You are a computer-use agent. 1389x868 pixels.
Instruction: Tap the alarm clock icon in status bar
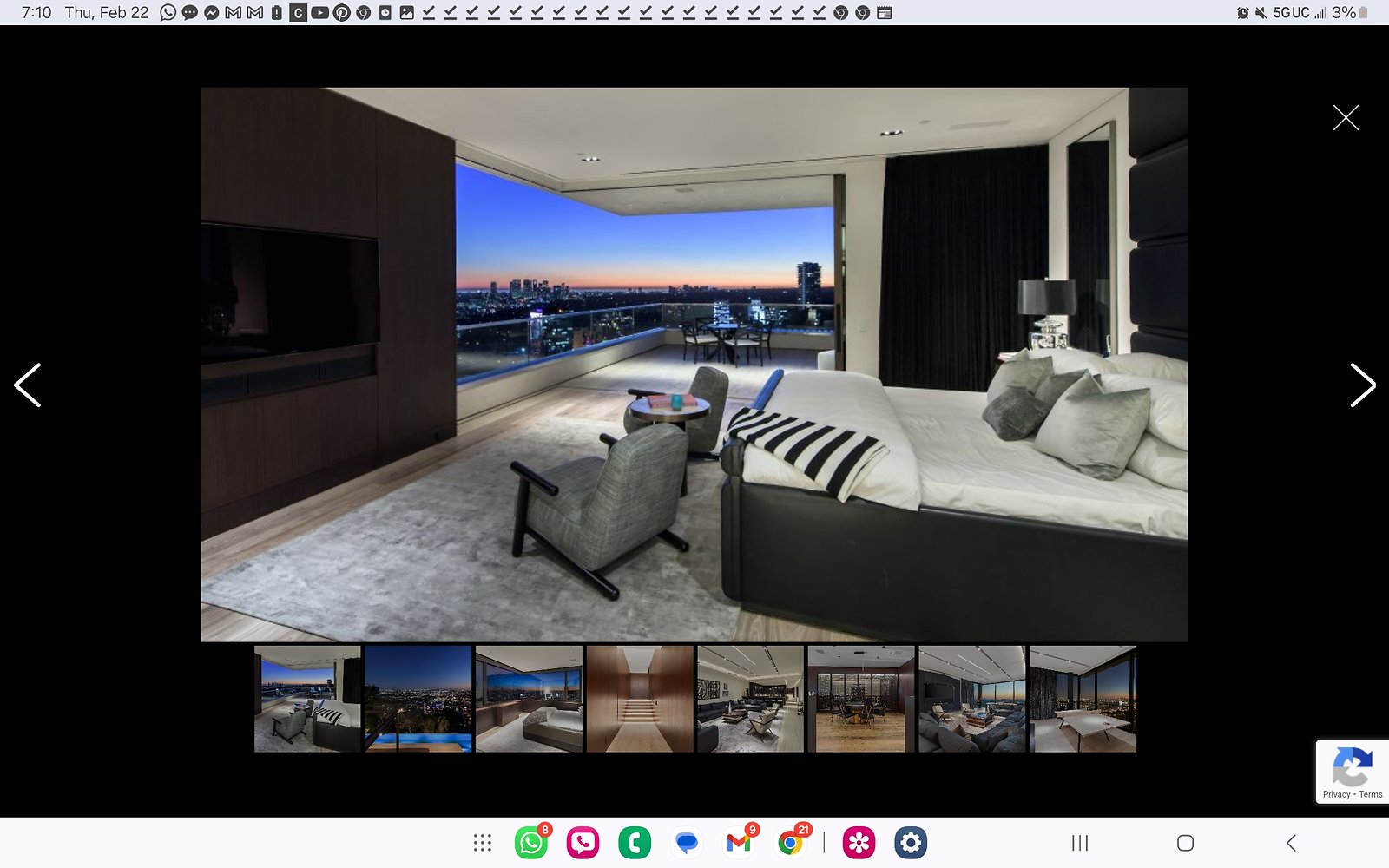[x=1242, y=13]
